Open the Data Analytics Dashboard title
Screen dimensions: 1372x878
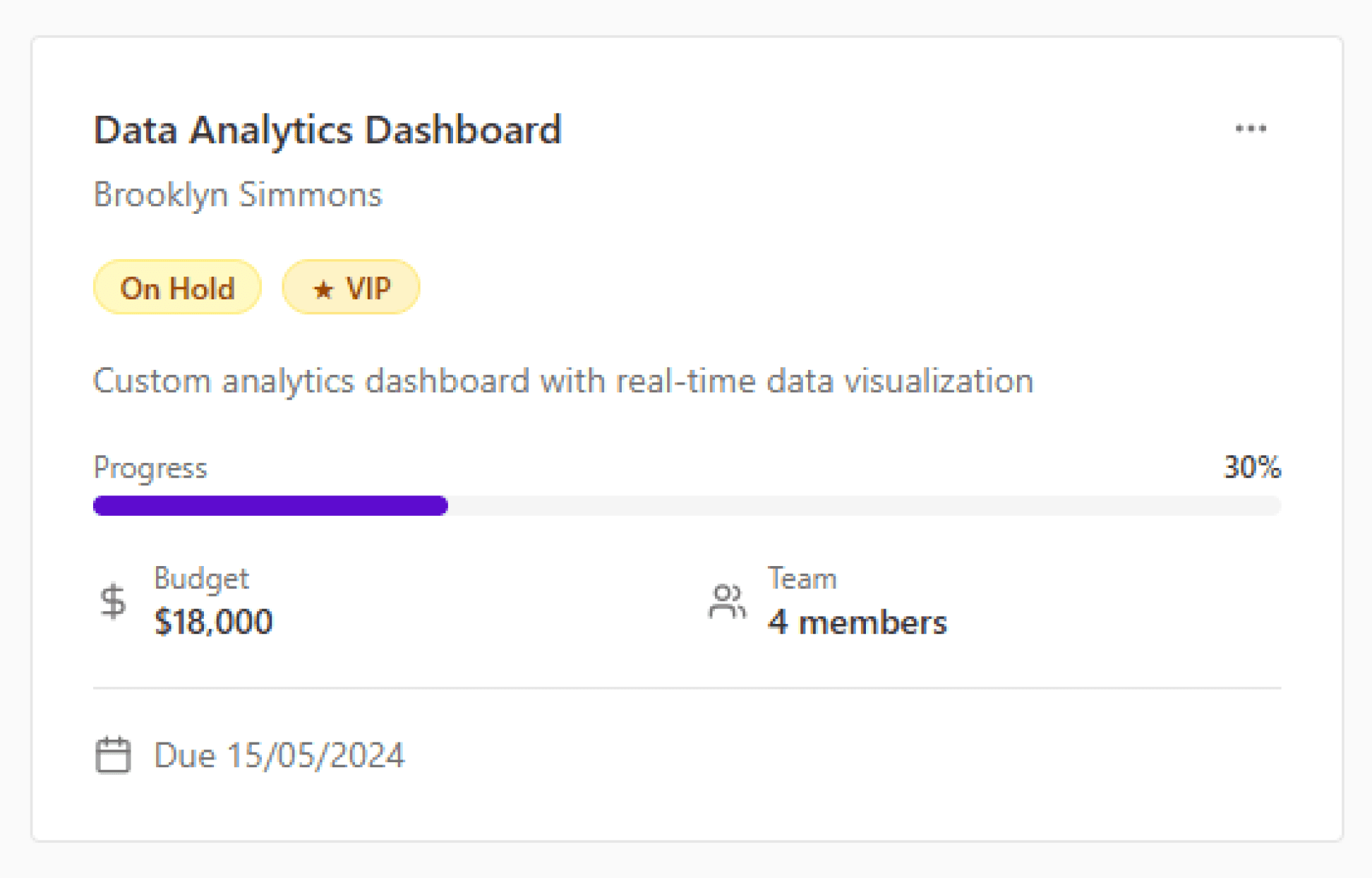(x=327, y=131)
